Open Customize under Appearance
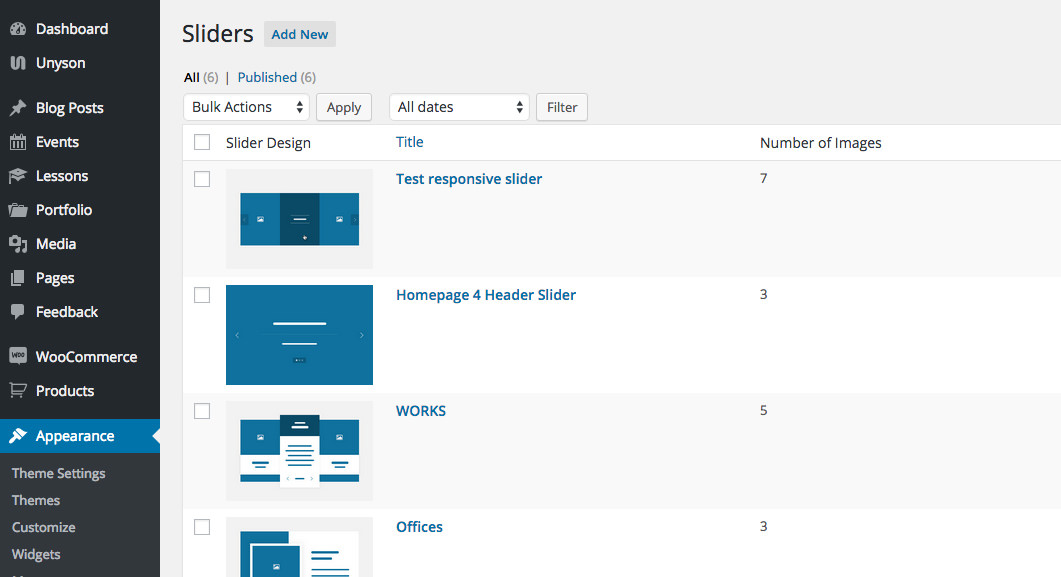The height and width of the screenshot is (577, 1061). coord(43,528)
